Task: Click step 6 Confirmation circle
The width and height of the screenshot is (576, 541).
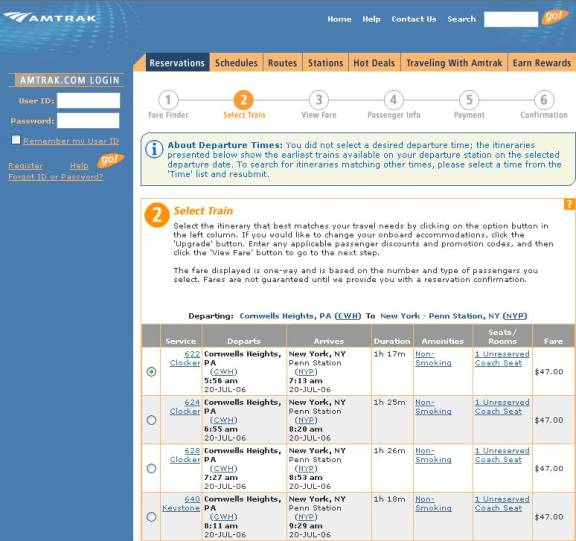Action: 544,100
